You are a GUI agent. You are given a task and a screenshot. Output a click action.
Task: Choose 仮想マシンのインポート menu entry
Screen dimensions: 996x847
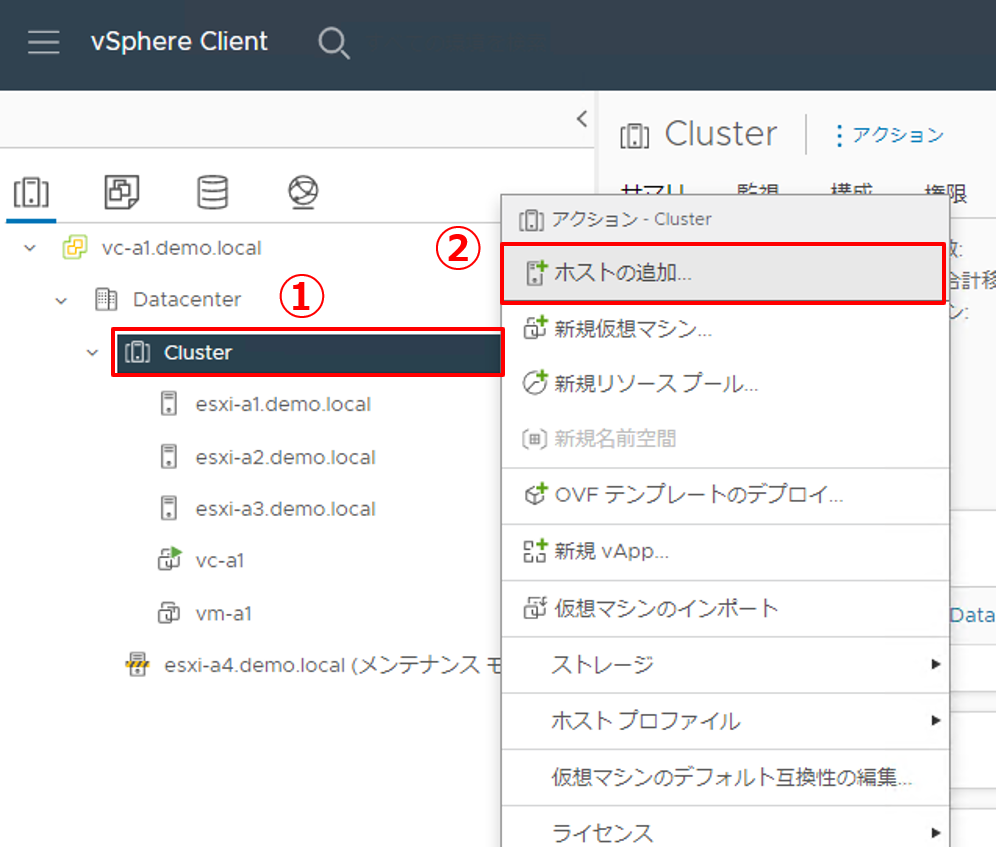pos(725,608)
